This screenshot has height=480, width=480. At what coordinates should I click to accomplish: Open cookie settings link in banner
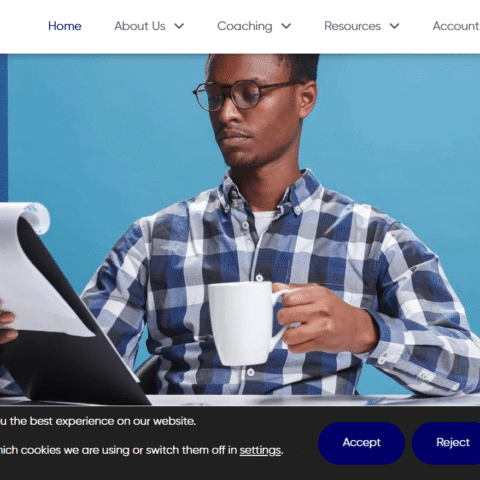click(260, 450)
